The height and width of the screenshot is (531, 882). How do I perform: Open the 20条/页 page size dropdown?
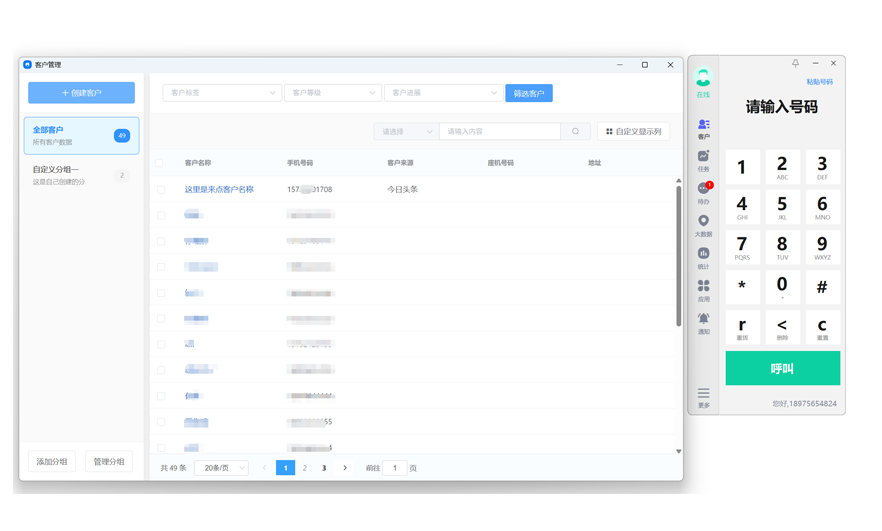pos(222,468)
